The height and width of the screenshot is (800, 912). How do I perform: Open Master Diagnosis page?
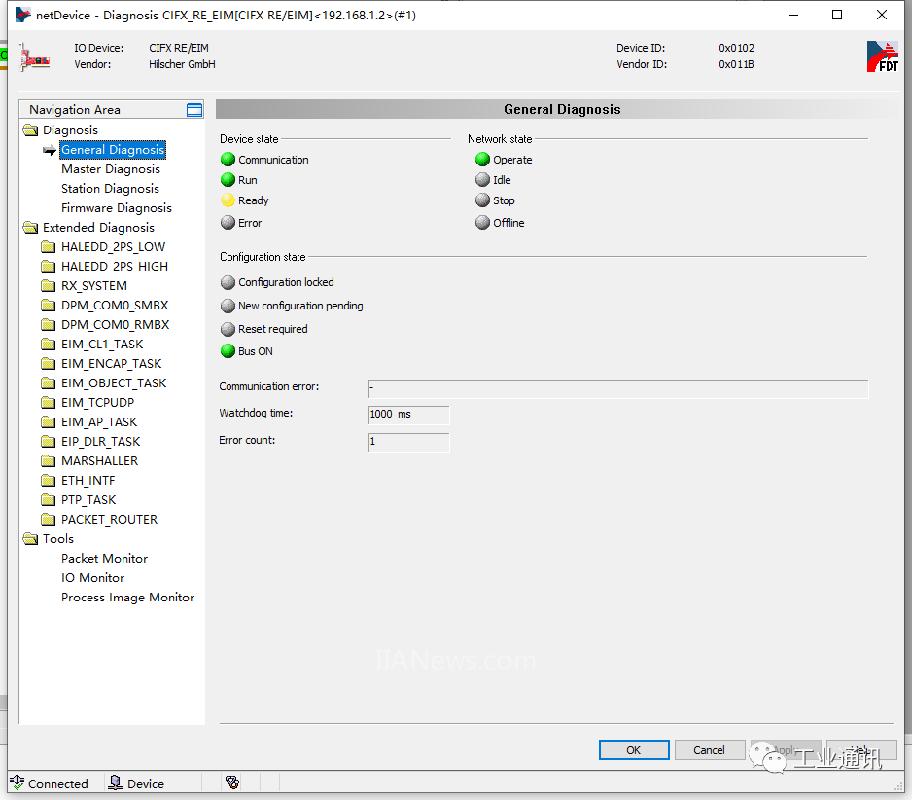pyautogui.click(x=110, y=169)
